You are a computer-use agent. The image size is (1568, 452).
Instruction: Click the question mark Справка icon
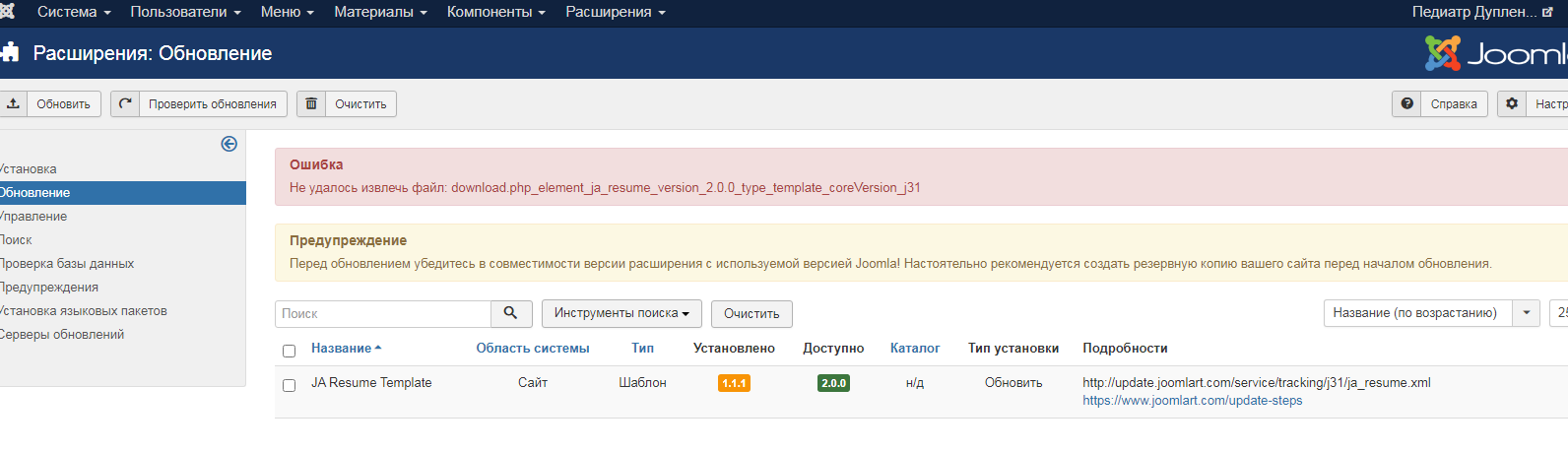click(x=1407, y=103)
